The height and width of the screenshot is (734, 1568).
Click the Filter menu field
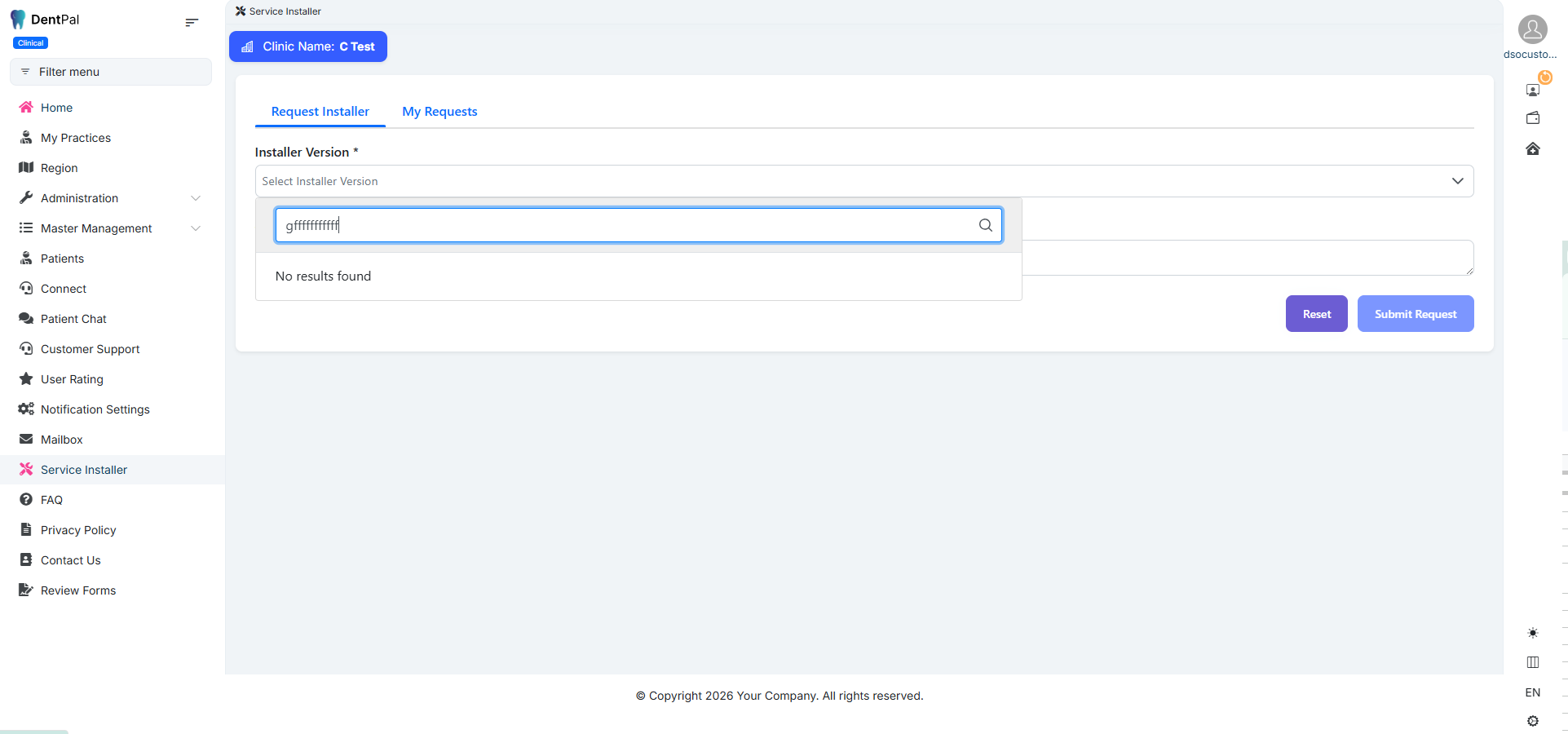click(111, 72)
